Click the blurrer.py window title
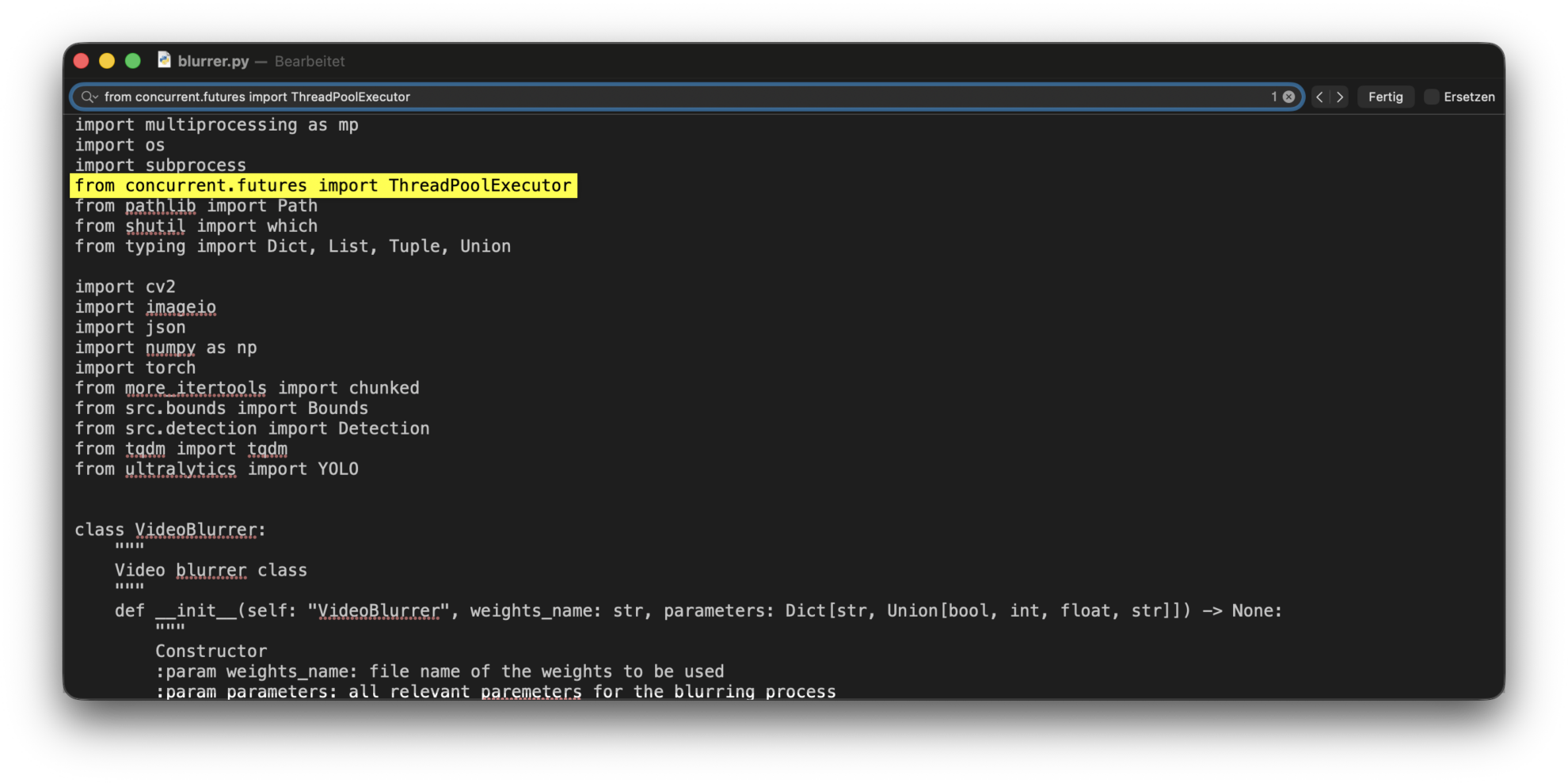The image size is (1568, 783). tap(213, 61)
